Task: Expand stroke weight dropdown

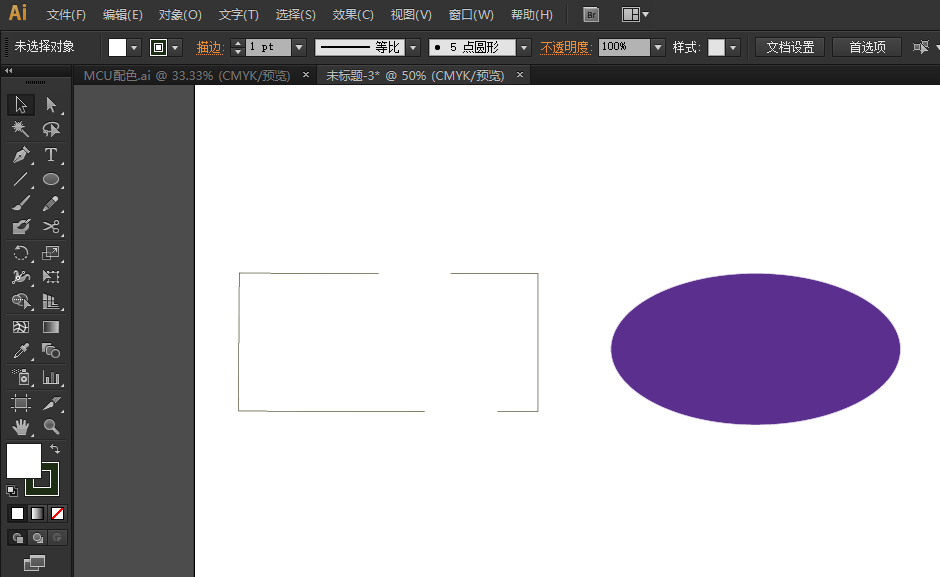Action: pyautogui.click(x=299, y=47)
